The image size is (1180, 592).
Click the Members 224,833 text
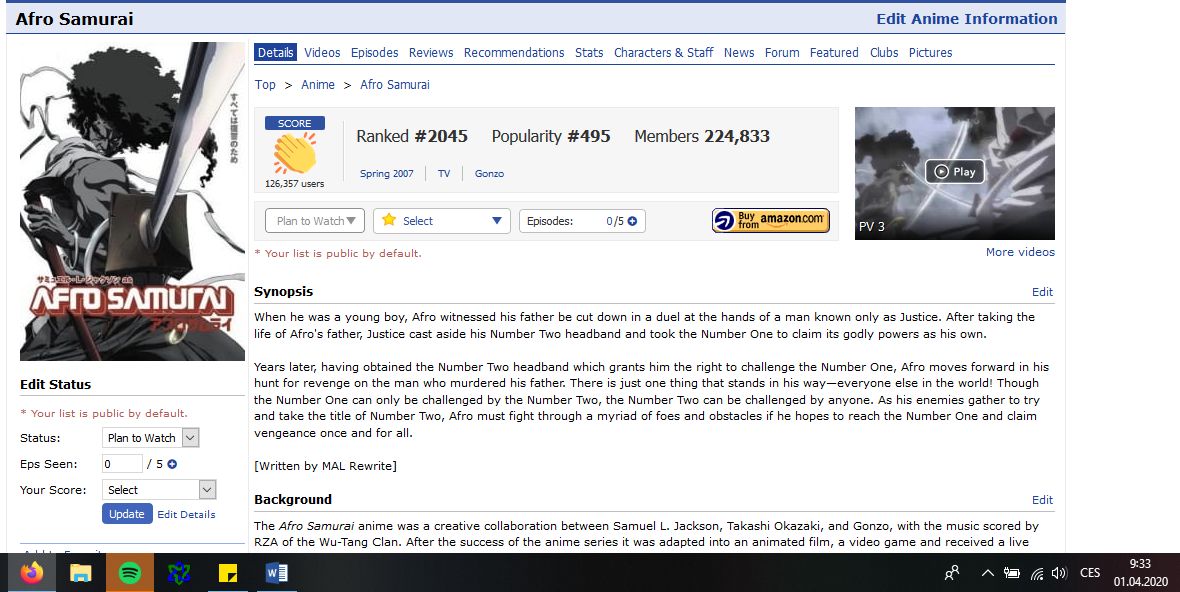click(702, 136)
